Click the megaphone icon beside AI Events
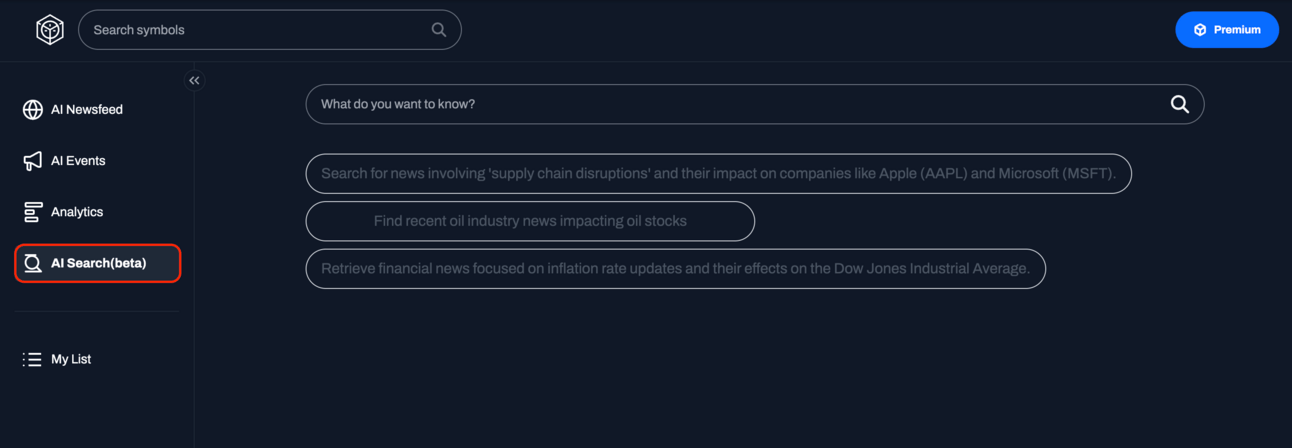This screenshot has width=1292, height=448. 33,161
